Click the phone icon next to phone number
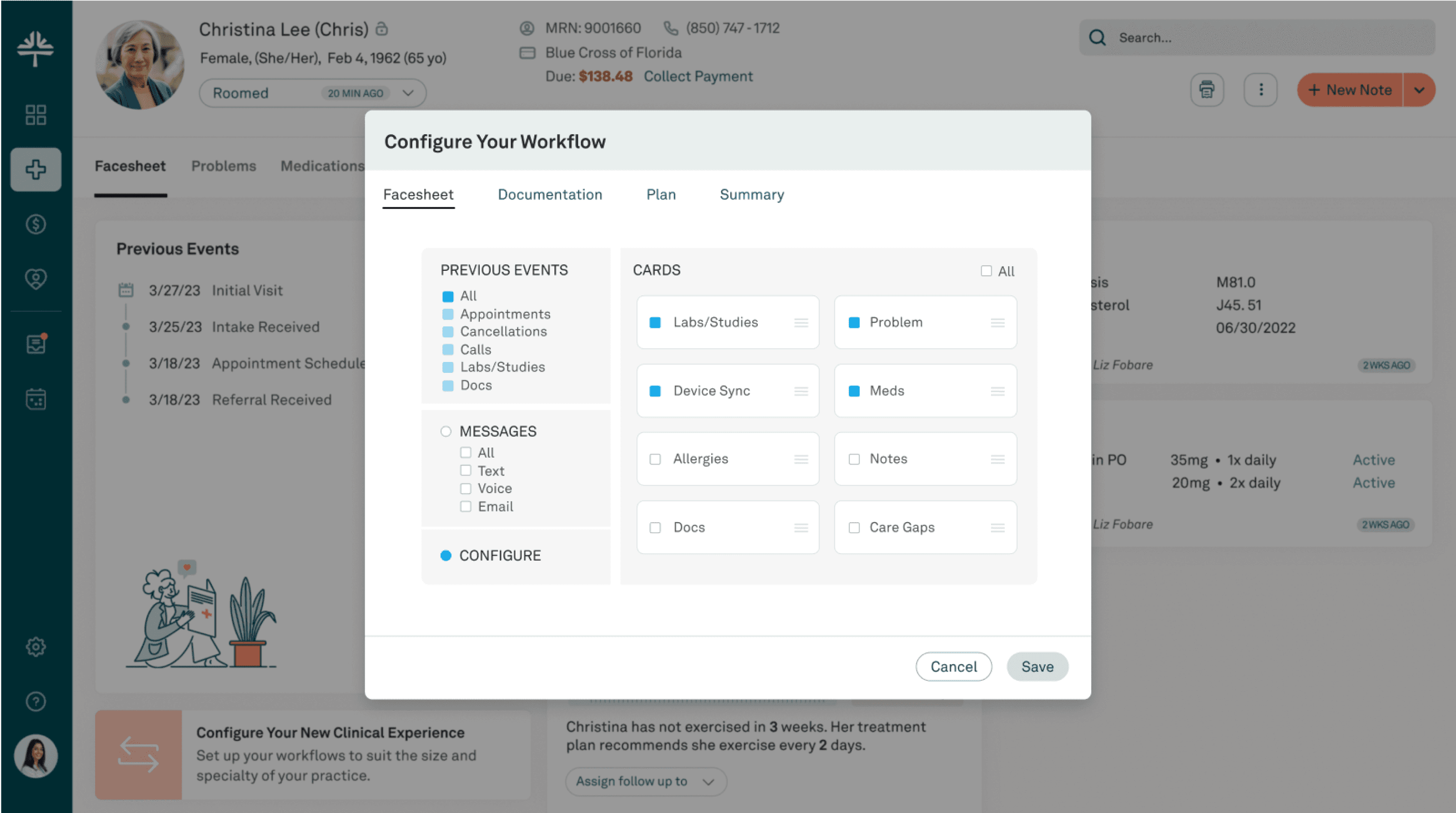 tap(670, 28)
